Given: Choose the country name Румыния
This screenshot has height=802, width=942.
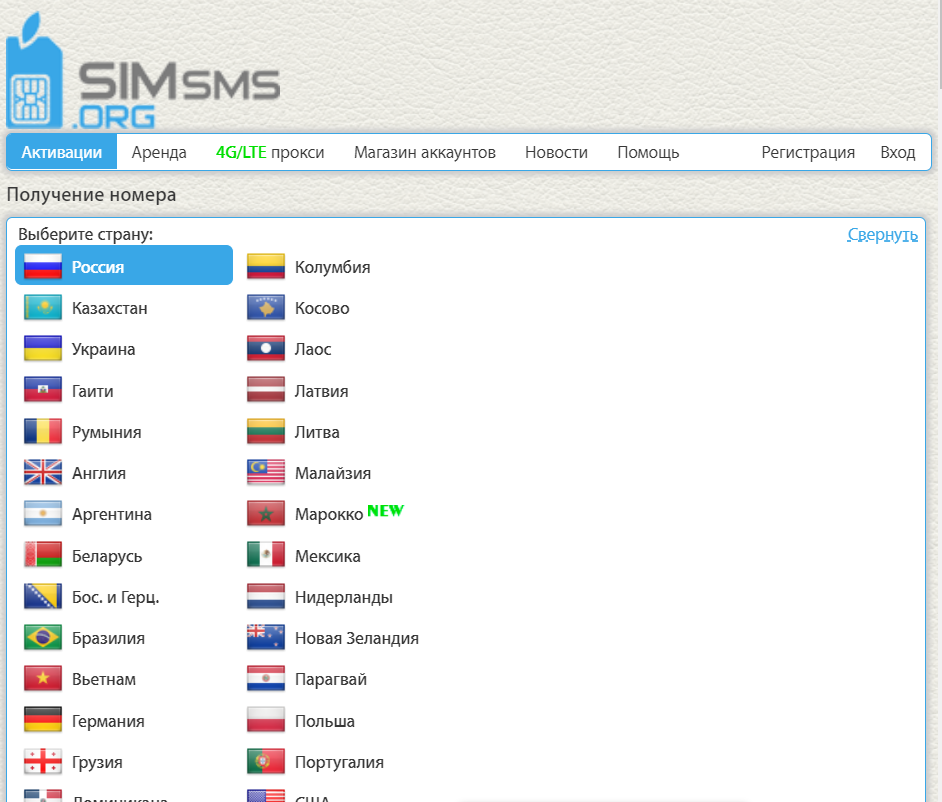Looking at the screenshot, I should 106,433.
